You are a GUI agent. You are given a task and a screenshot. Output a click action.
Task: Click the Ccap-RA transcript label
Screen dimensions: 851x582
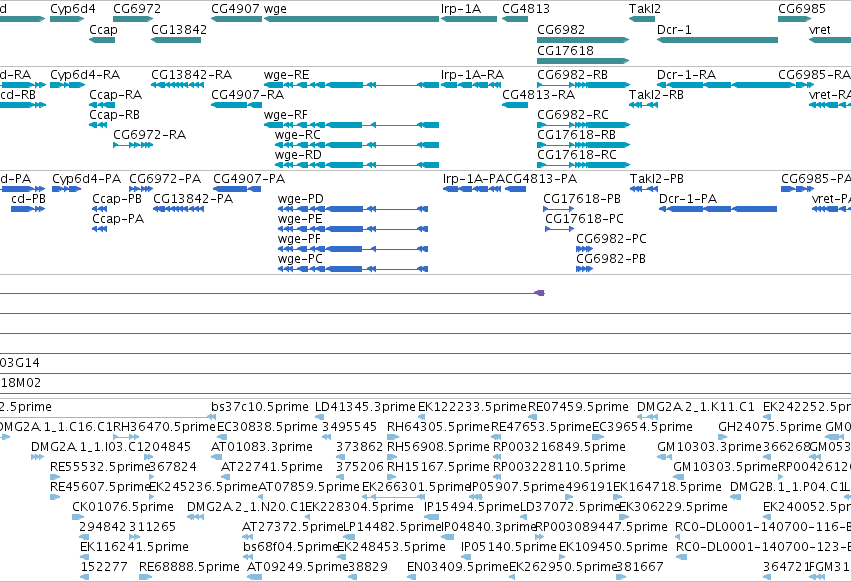pos(116,94)
